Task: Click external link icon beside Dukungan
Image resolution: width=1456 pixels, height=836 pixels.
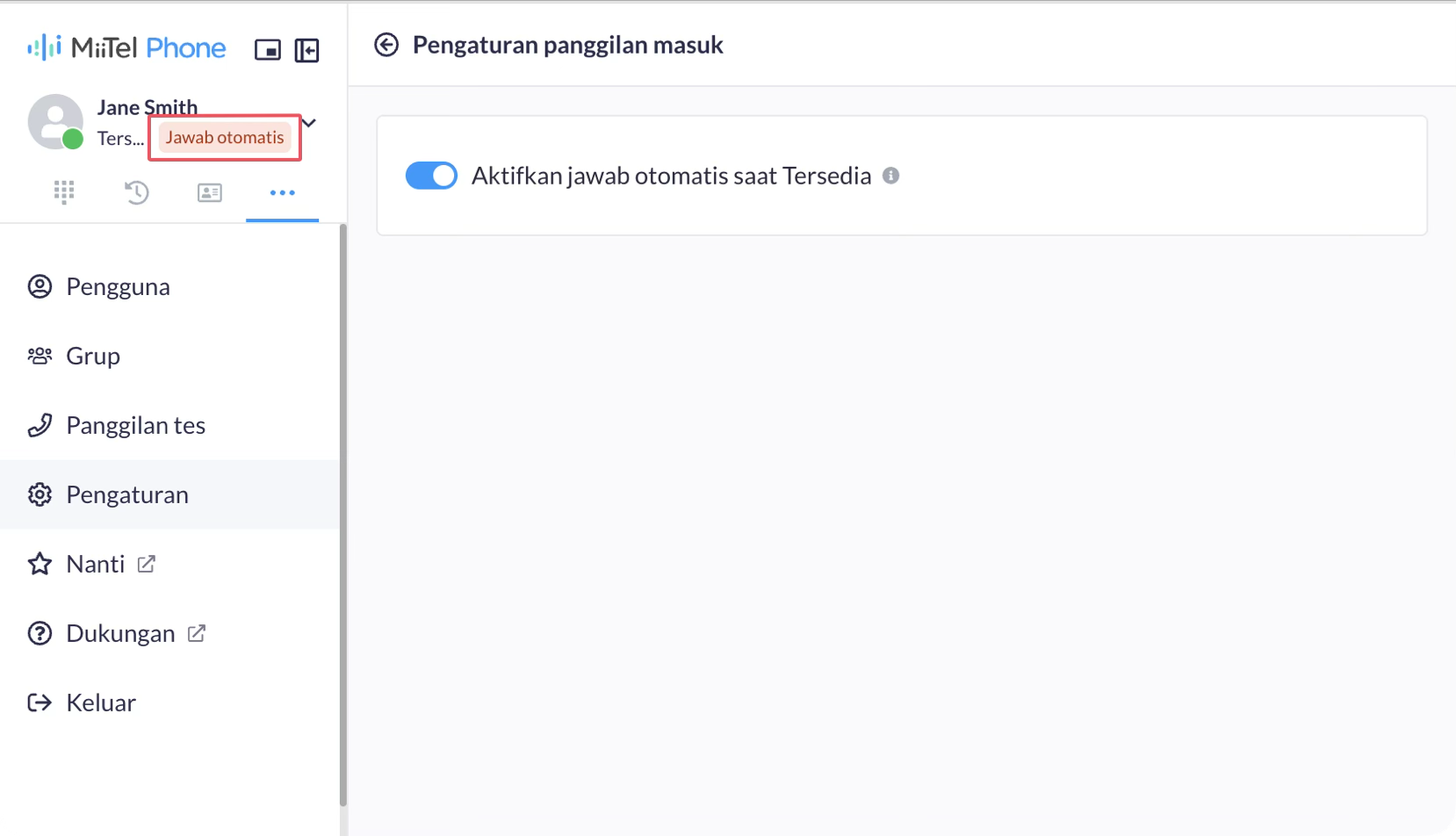Action: coord(197,633)
